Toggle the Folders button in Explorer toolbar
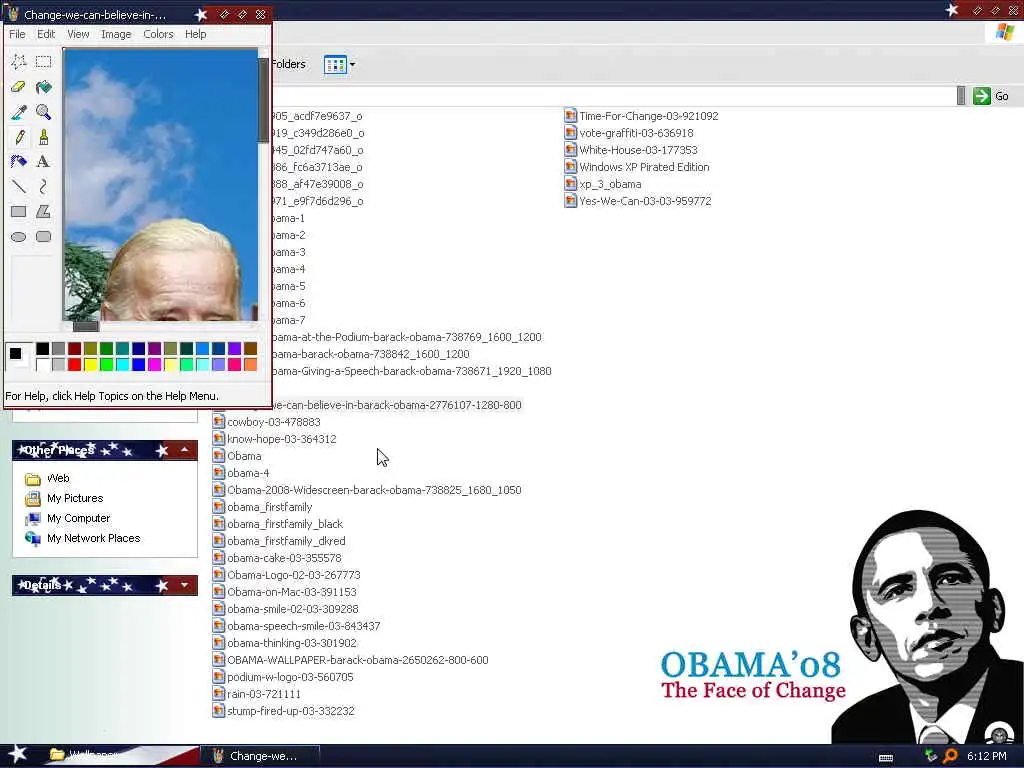1024x768 pixels. 288,64
